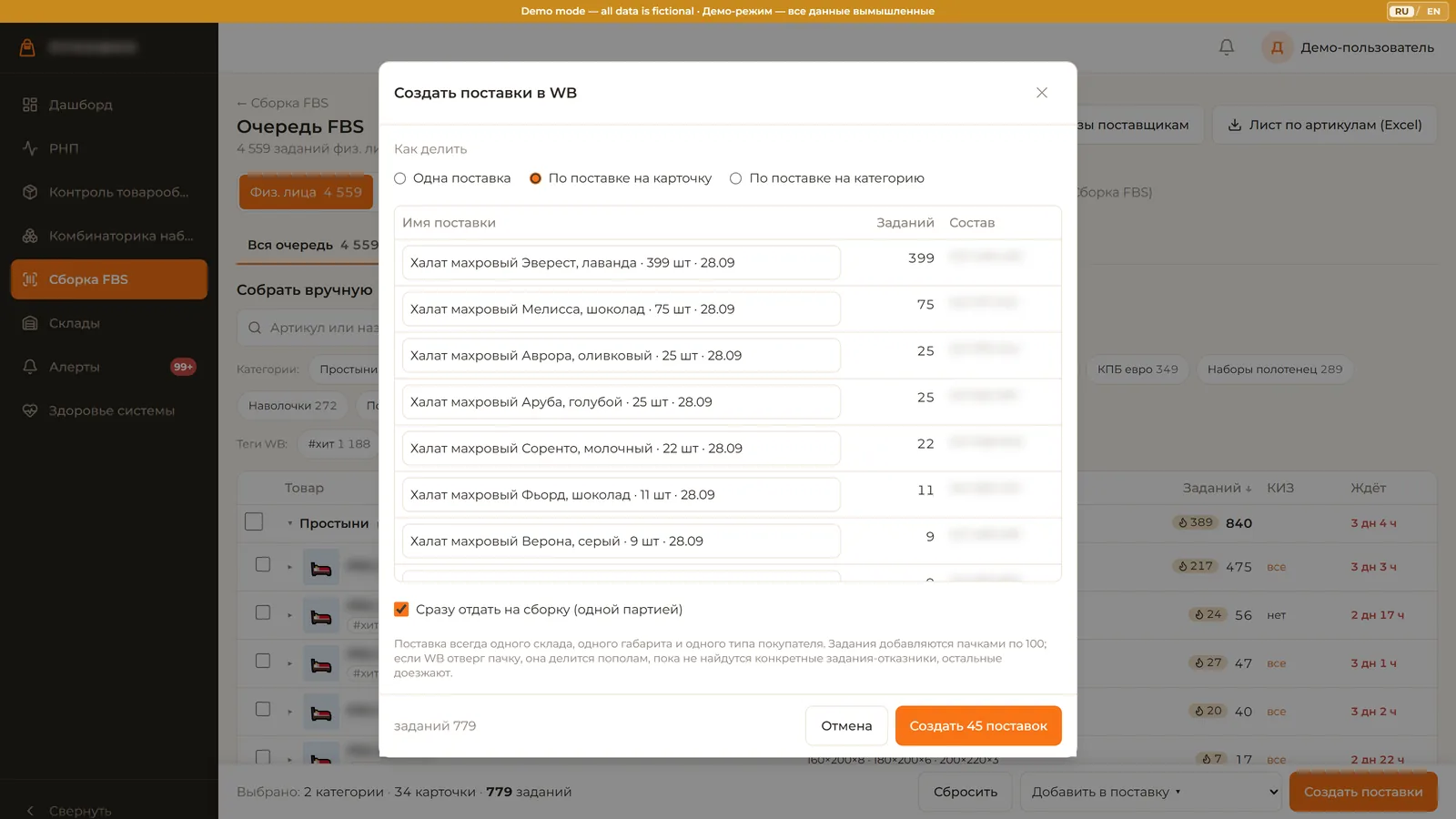Edit the Халат махровый Верона supply name

click(621, 541)
